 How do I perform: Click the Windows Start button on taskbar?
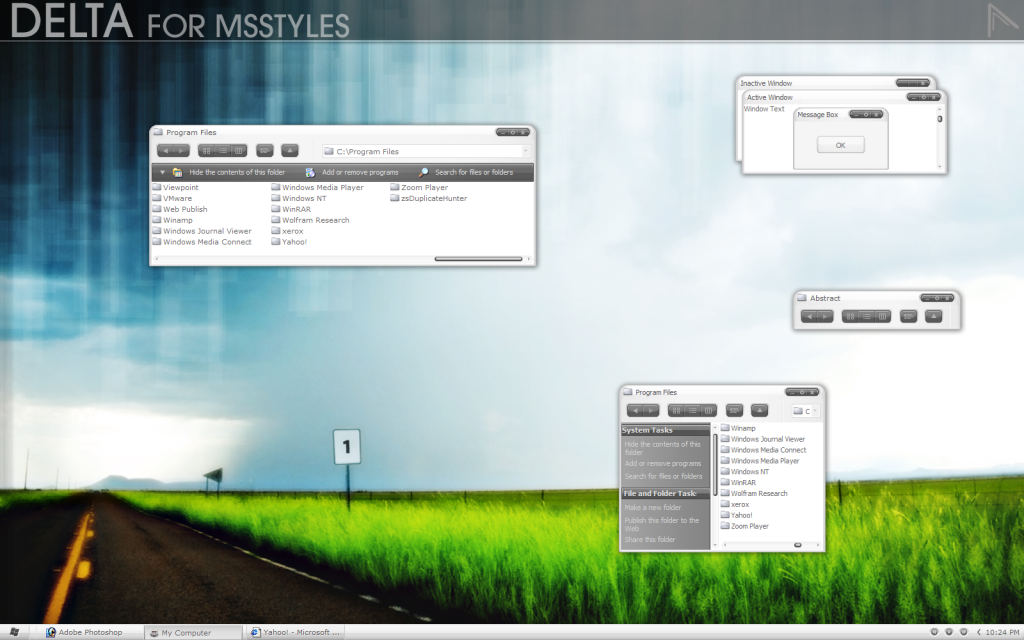click(14, 632)
